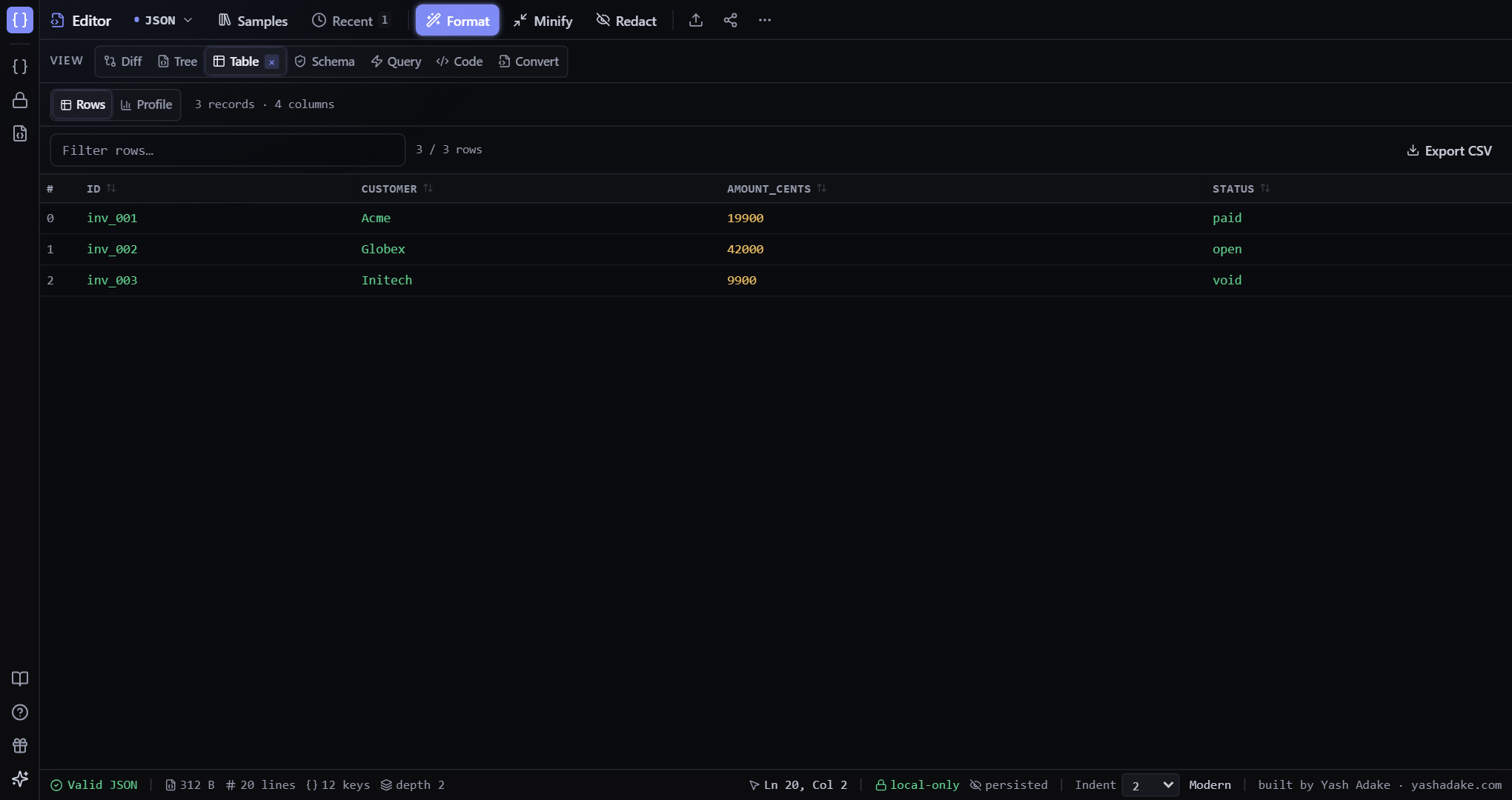Switch to the Convert view
This screenshot has width=1512, height=800.
tap(528, 61)
